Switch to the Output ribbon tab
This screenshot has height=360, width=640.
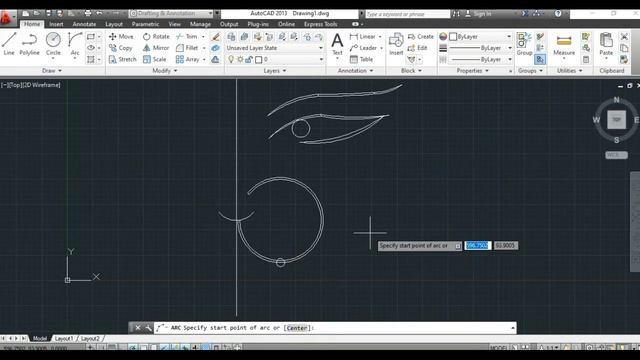(x=229, y=24)
